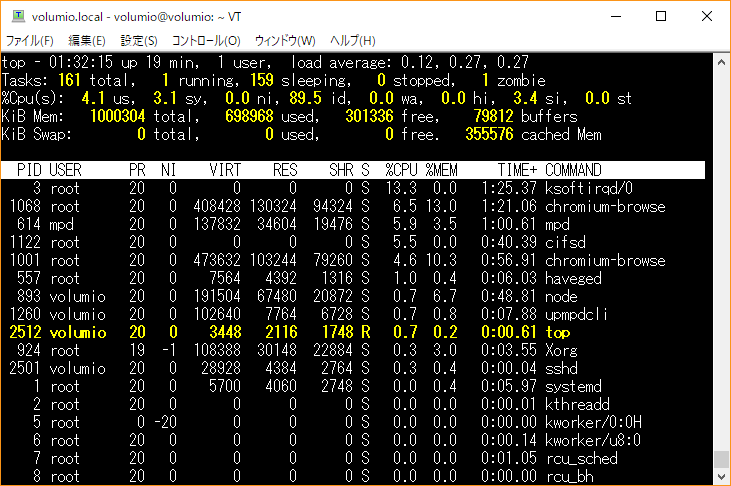Click the window title text volumio.local
Viewport: 731px width, 486px height.
67,17
